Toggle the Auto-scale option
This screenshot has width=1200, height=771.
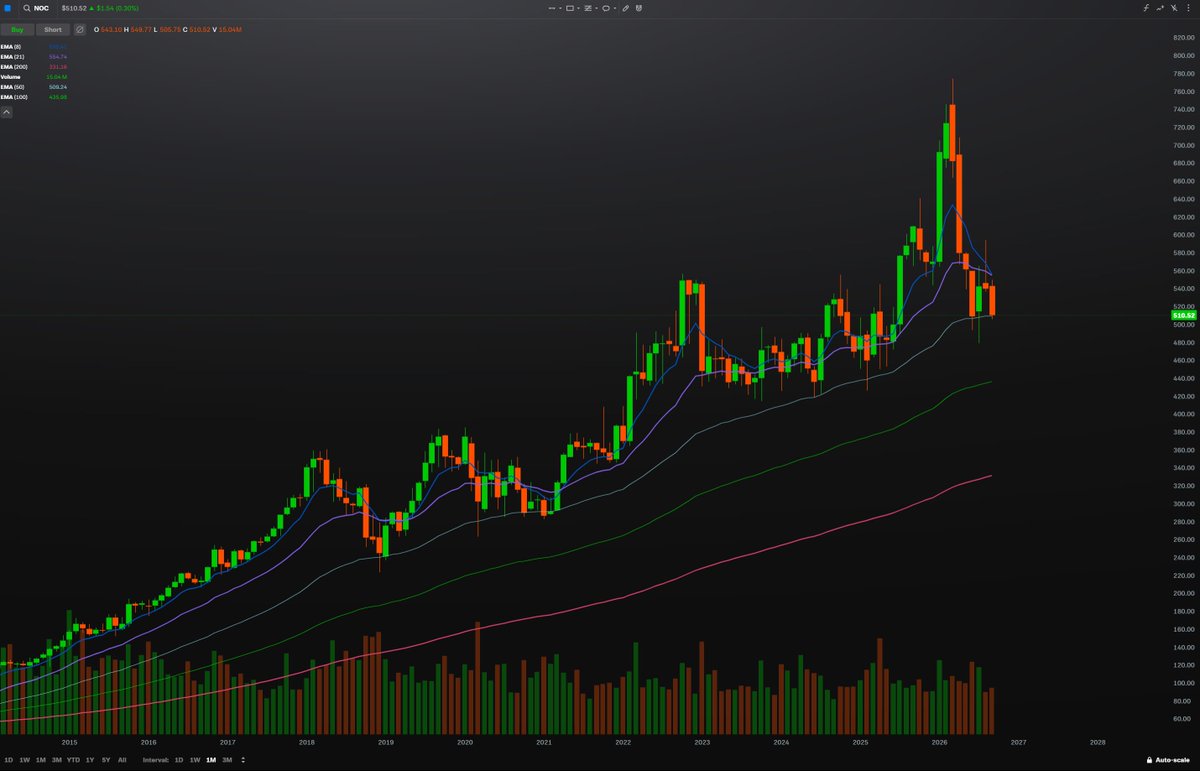point(1169,760)
